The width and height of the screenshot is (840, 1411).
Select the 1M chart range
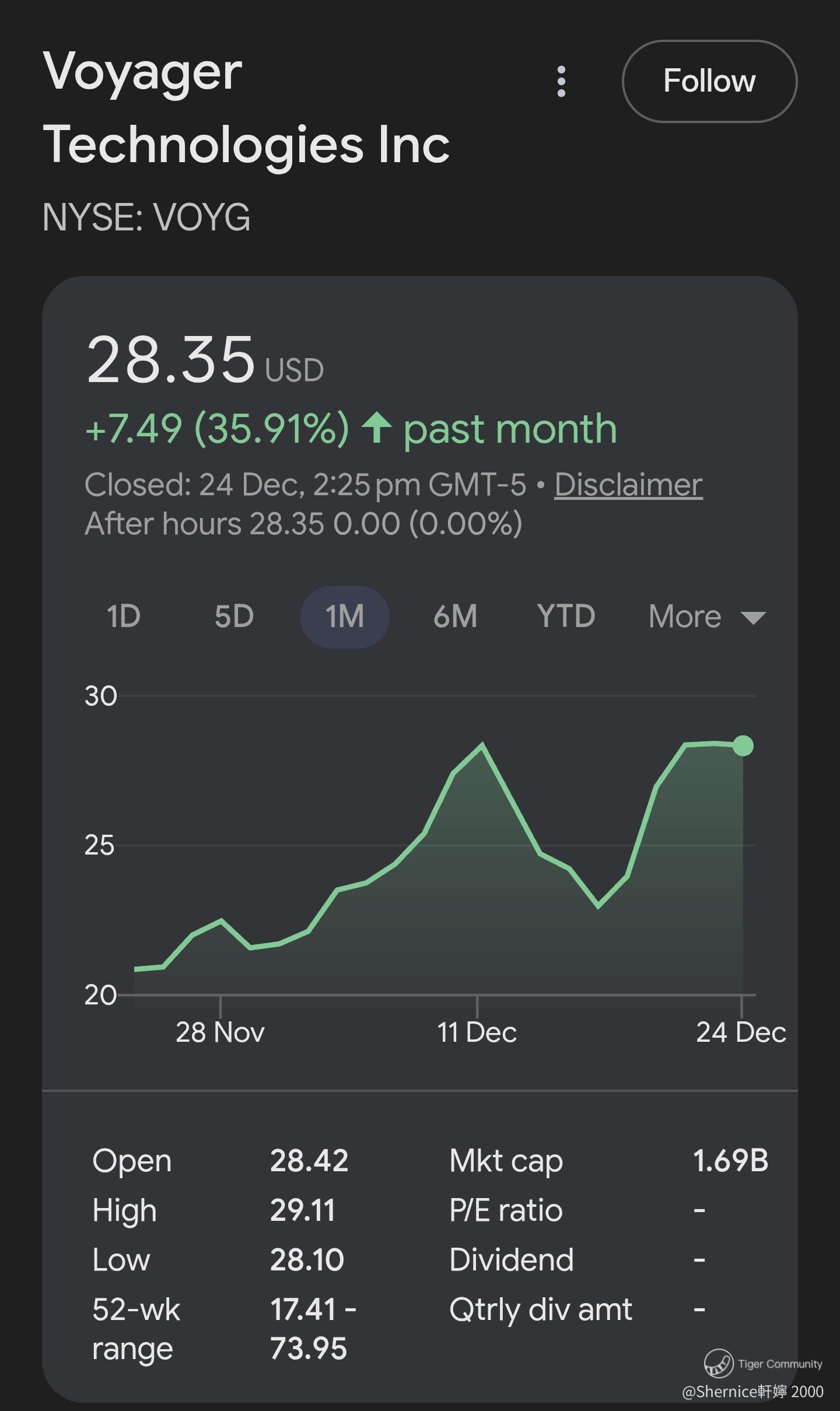tap(345, 617)
